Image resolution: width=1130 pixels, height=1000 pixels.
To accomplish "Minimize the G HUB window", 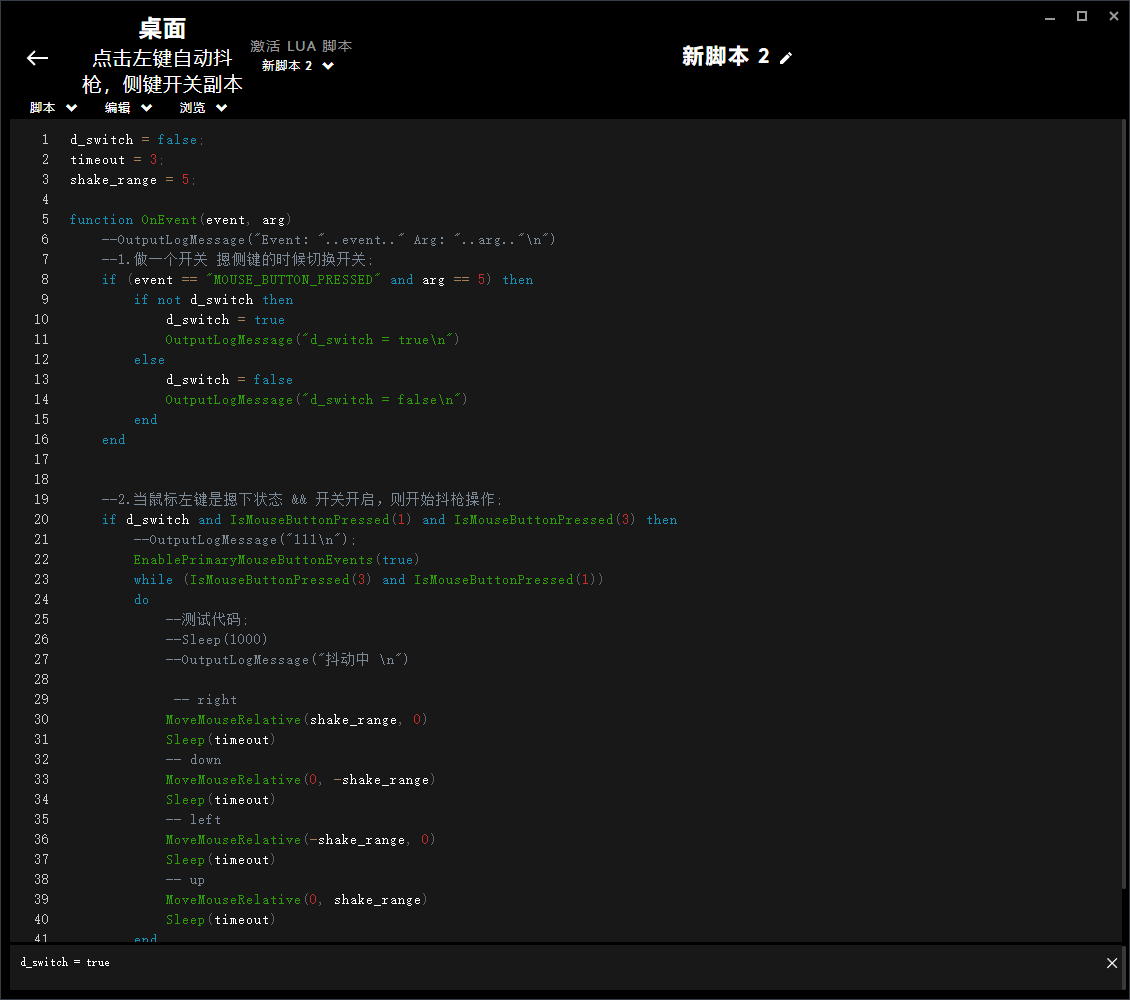I will coord(1050,16).
